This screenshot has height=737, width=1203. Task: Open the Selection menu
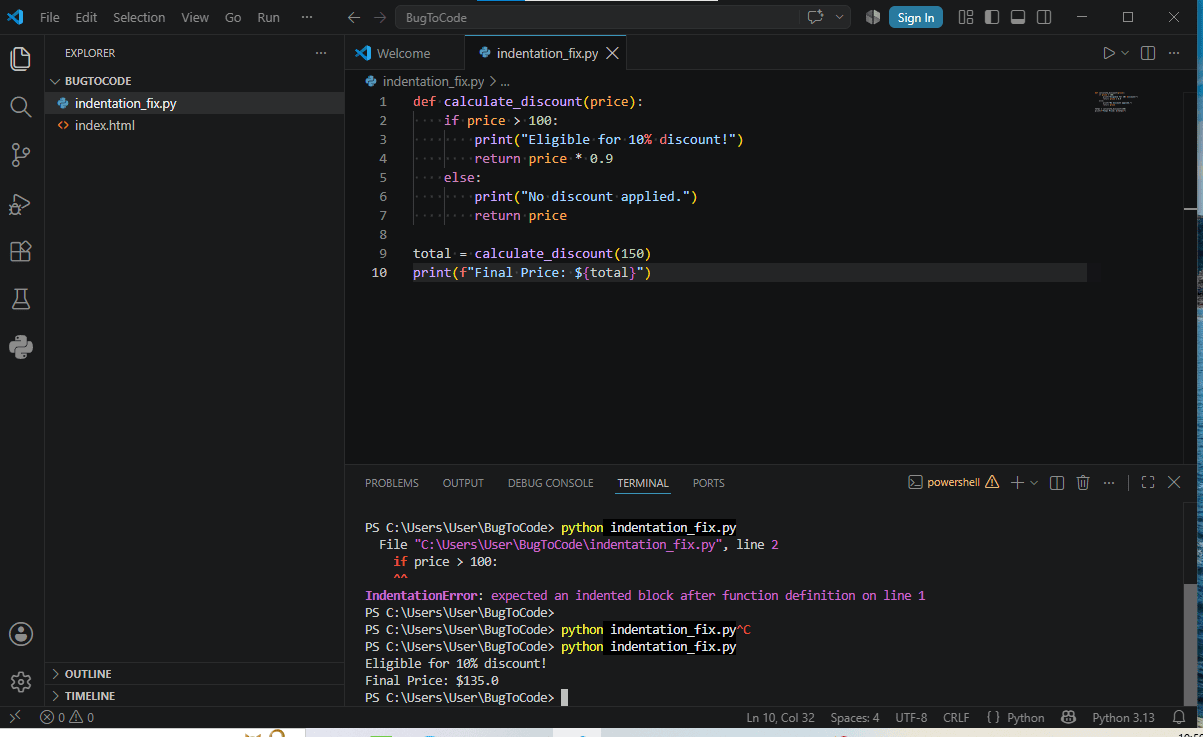(139, 17)
